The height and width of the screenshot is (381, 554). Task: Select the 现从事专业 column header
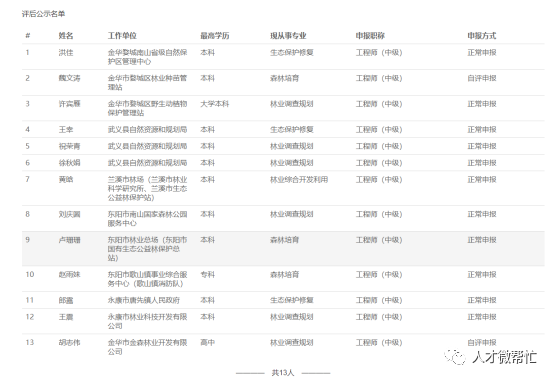tap(288, 36)
